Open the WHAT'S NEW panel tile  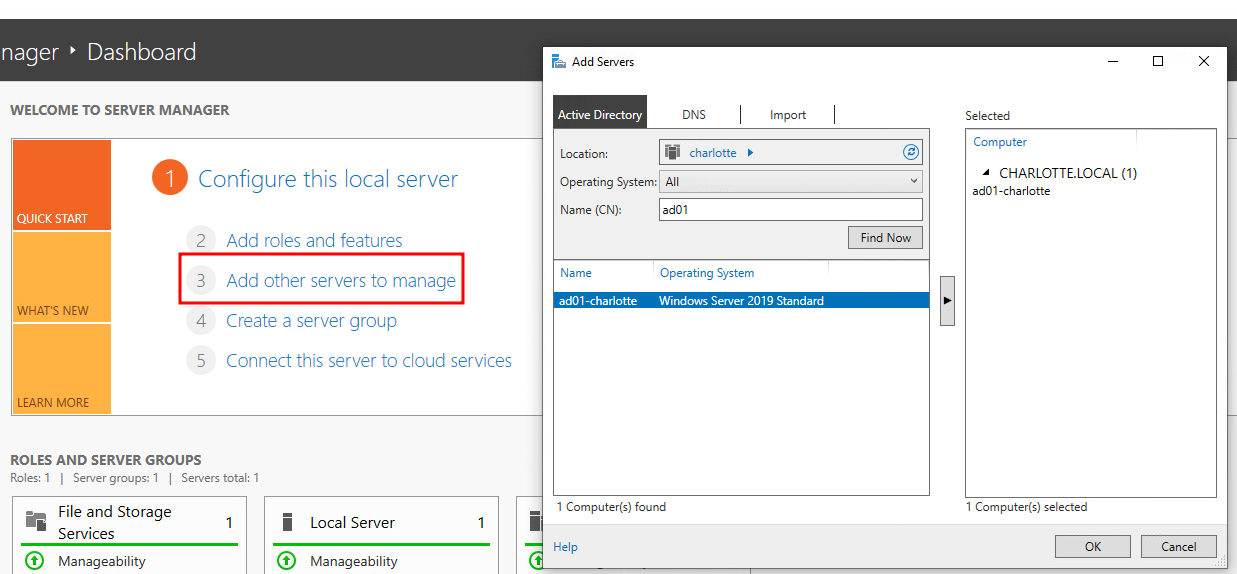click(62, 277)
